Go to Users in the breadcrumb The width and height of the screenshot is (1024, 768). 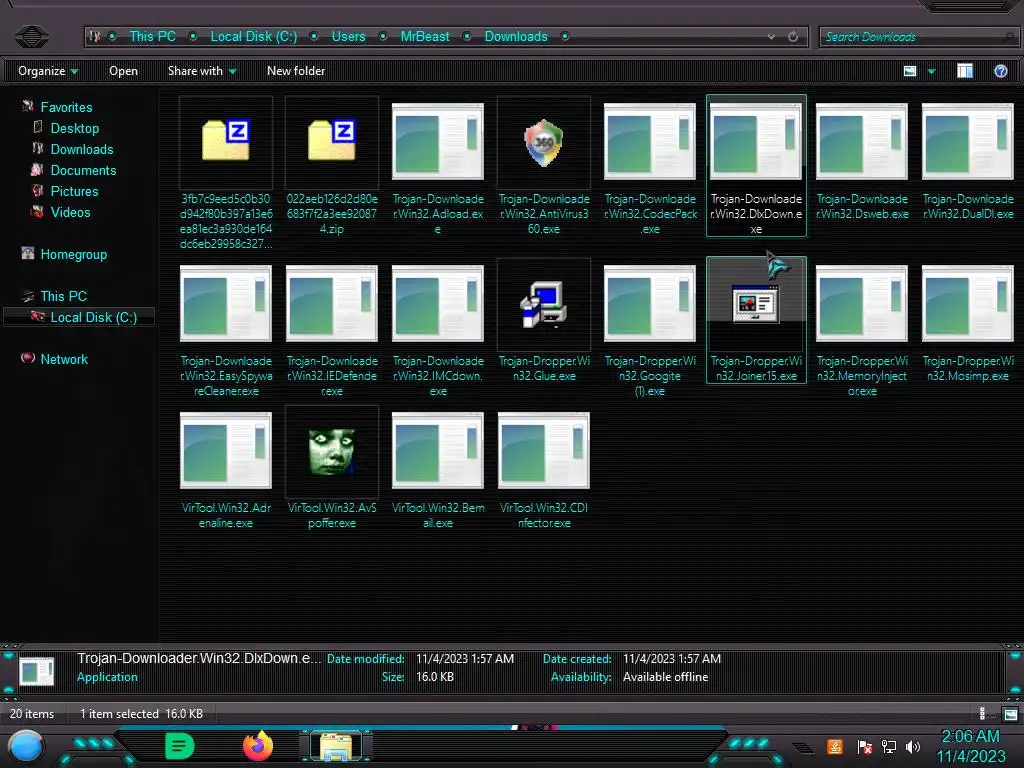(348, 37)
